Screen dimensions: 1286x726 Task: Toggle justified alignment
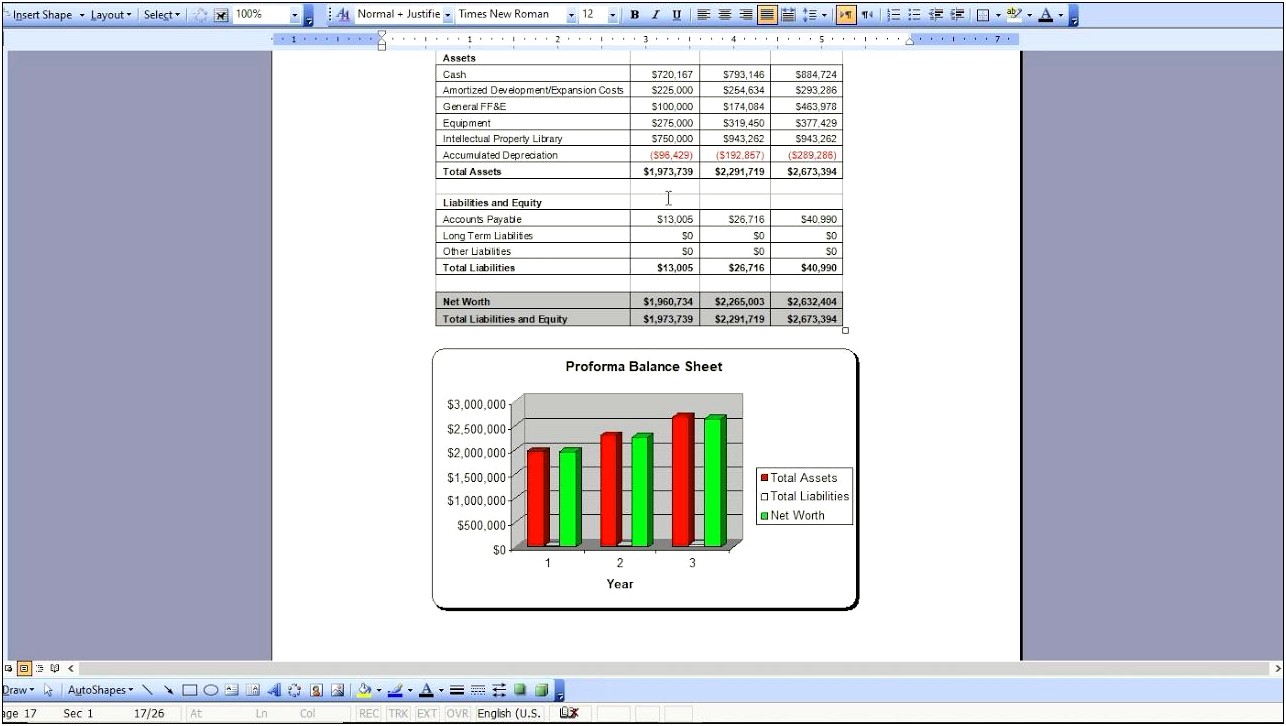coord(767,15)
